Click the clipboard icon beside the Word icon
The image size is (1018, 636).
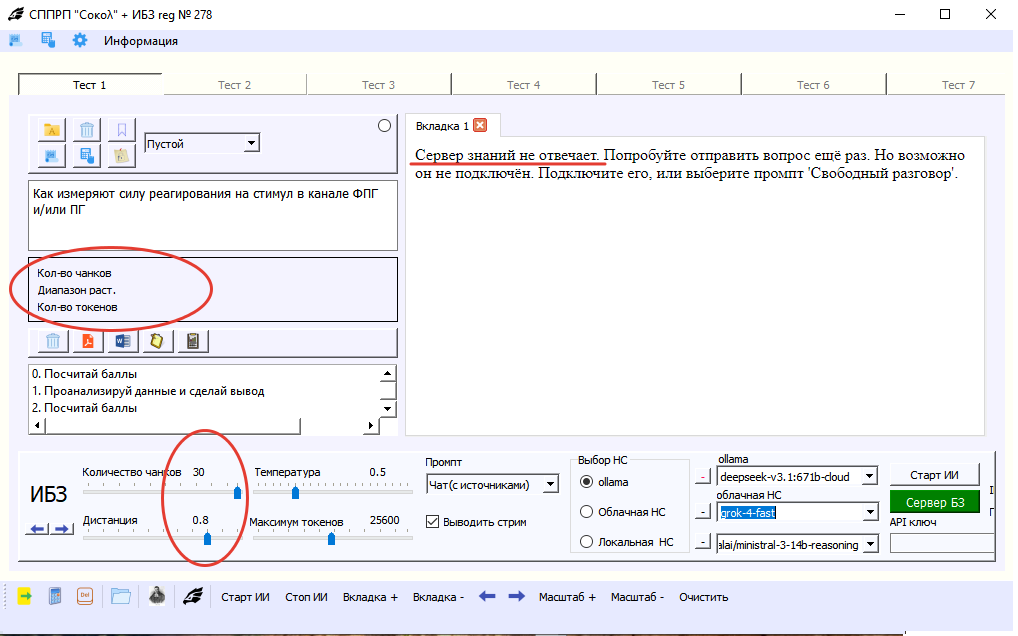pyautogui.click(x=156, y=342)
